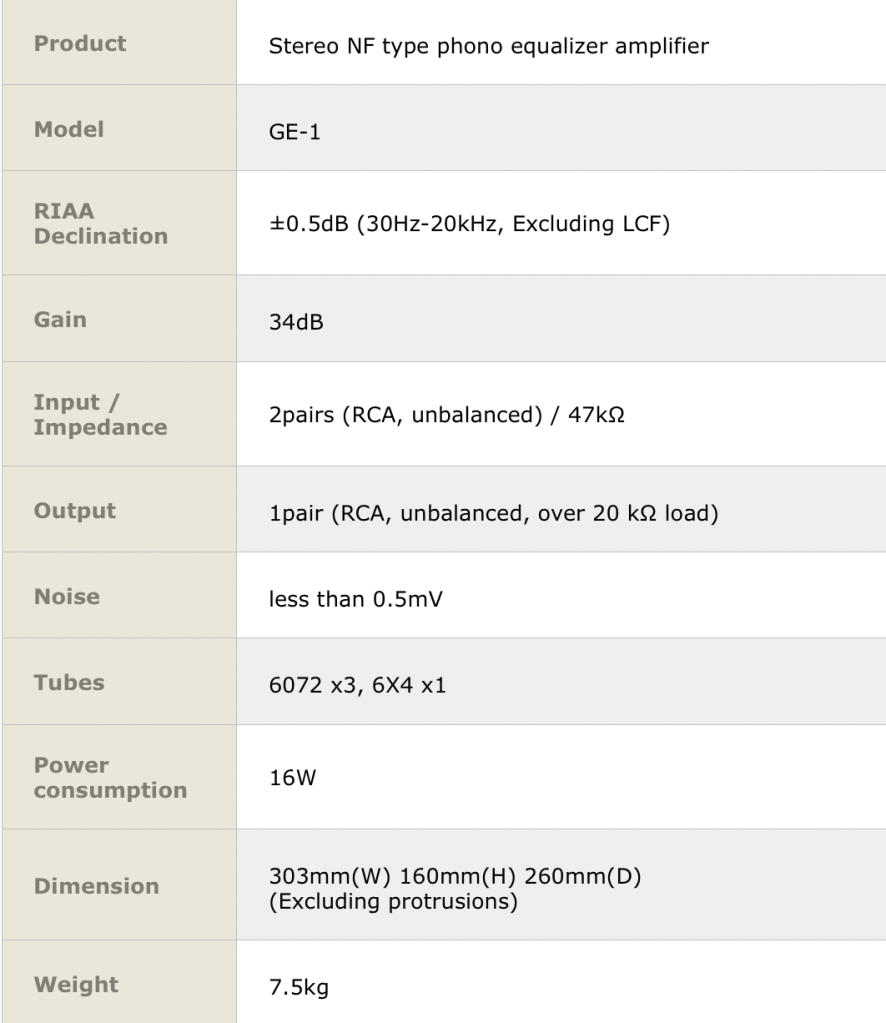Select the 34dB gain value
886x1023 pixels.
click(296, 324)
